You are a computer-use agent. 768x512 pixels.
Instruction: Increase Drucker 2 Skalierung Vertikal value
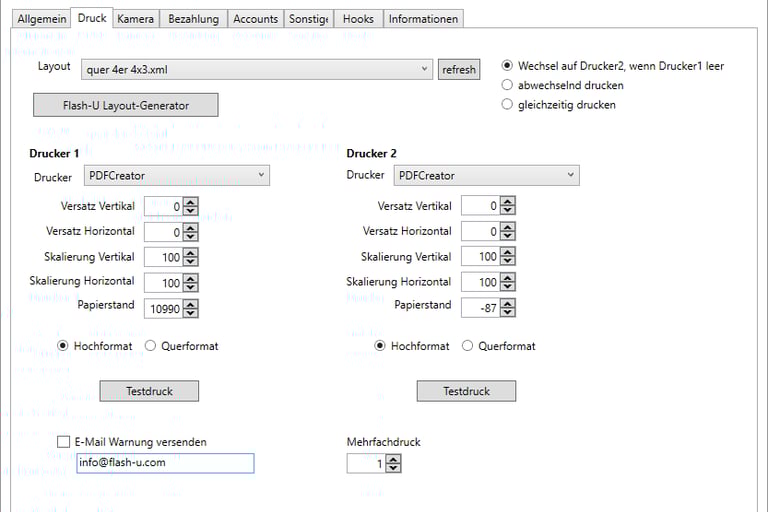click(508, 252)
